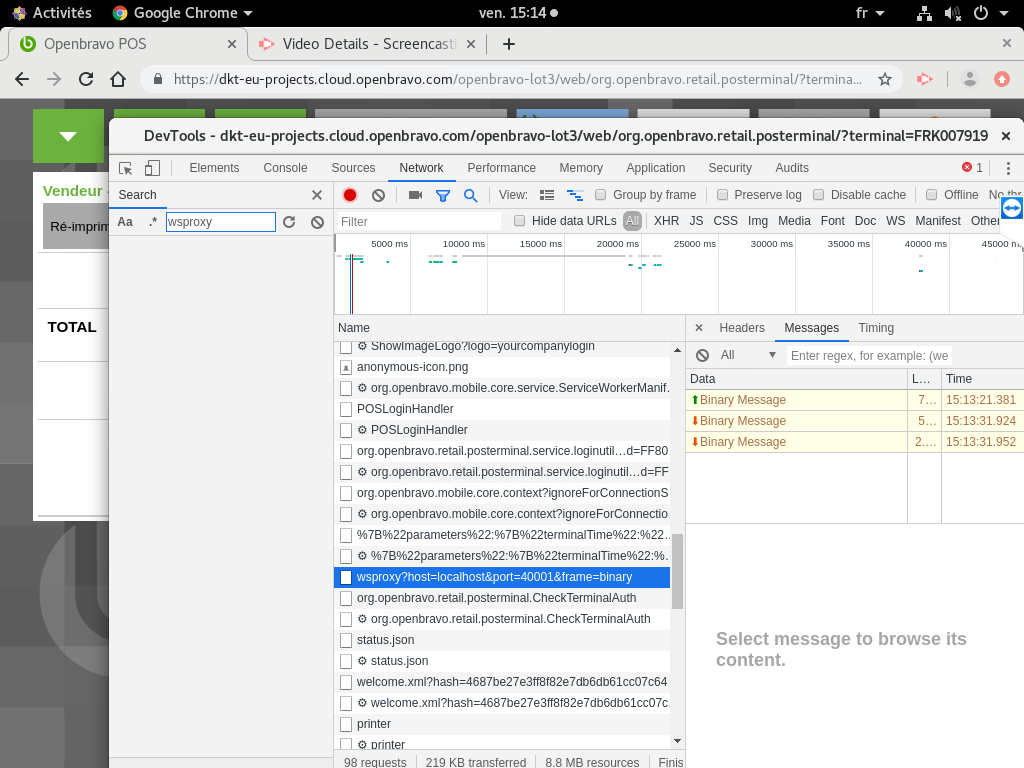Refresh the wsproxy search results

point(289,222)
